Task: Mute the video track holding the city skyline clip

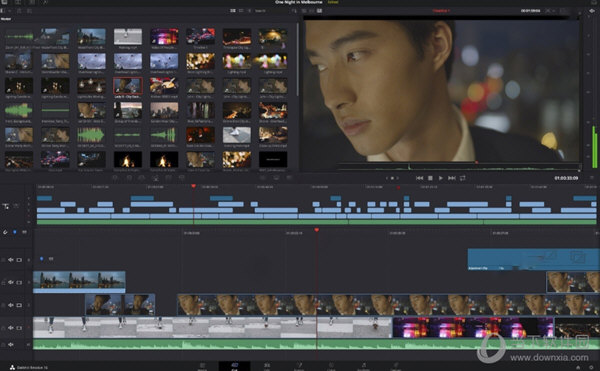Action: 11,282
